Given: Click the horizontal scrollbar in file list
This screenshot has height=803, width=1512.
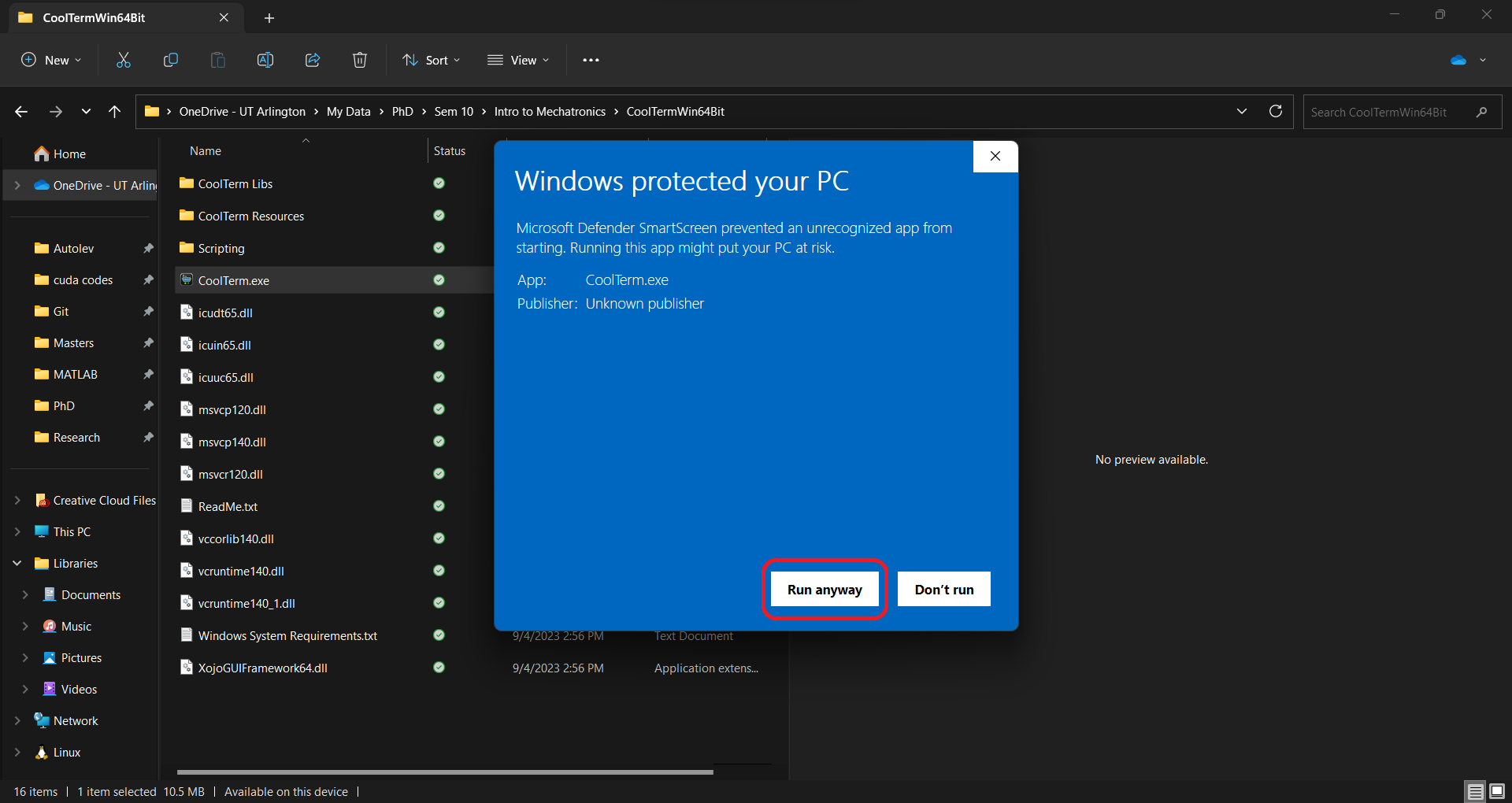Looking at the screenshot, I should coord(445,772).
